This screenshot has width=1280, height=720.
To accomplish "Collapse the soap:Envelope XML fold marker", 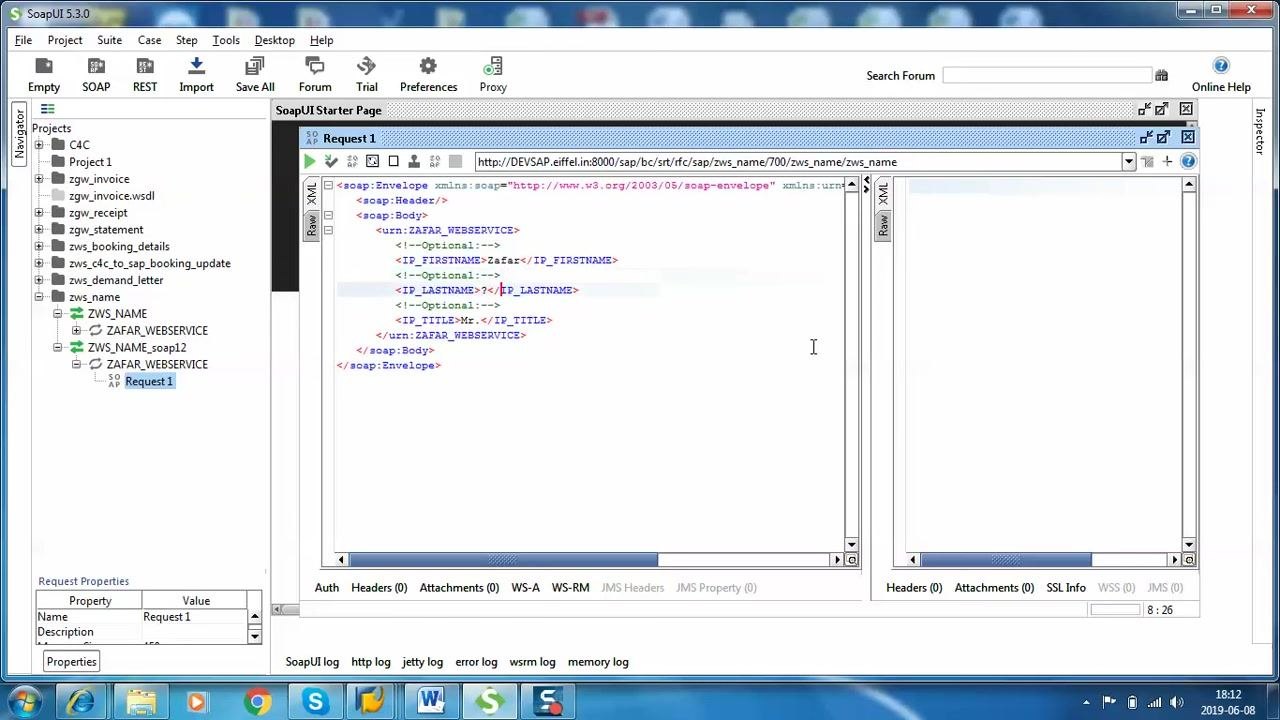I will coord(328,185).
